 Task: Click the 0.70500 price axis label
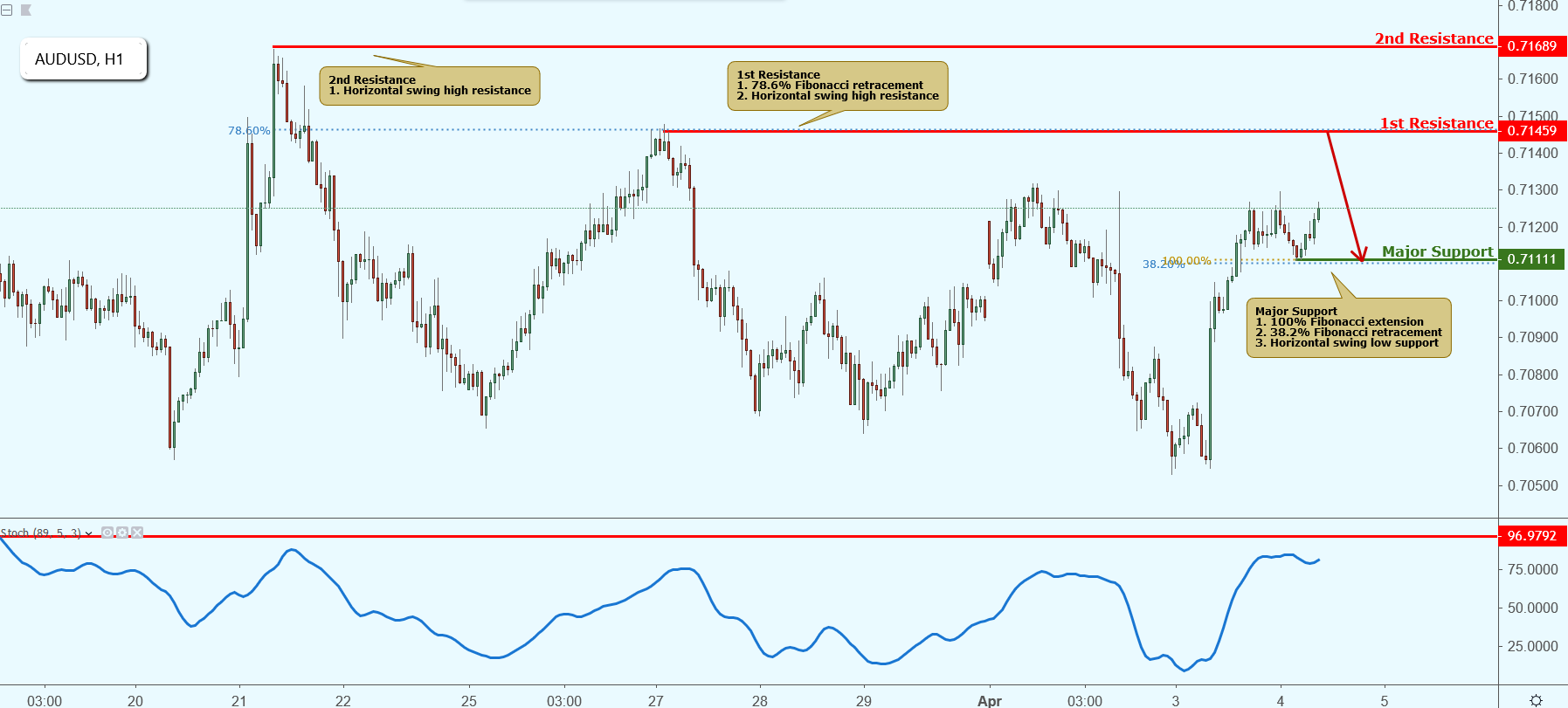(1533, 485)
